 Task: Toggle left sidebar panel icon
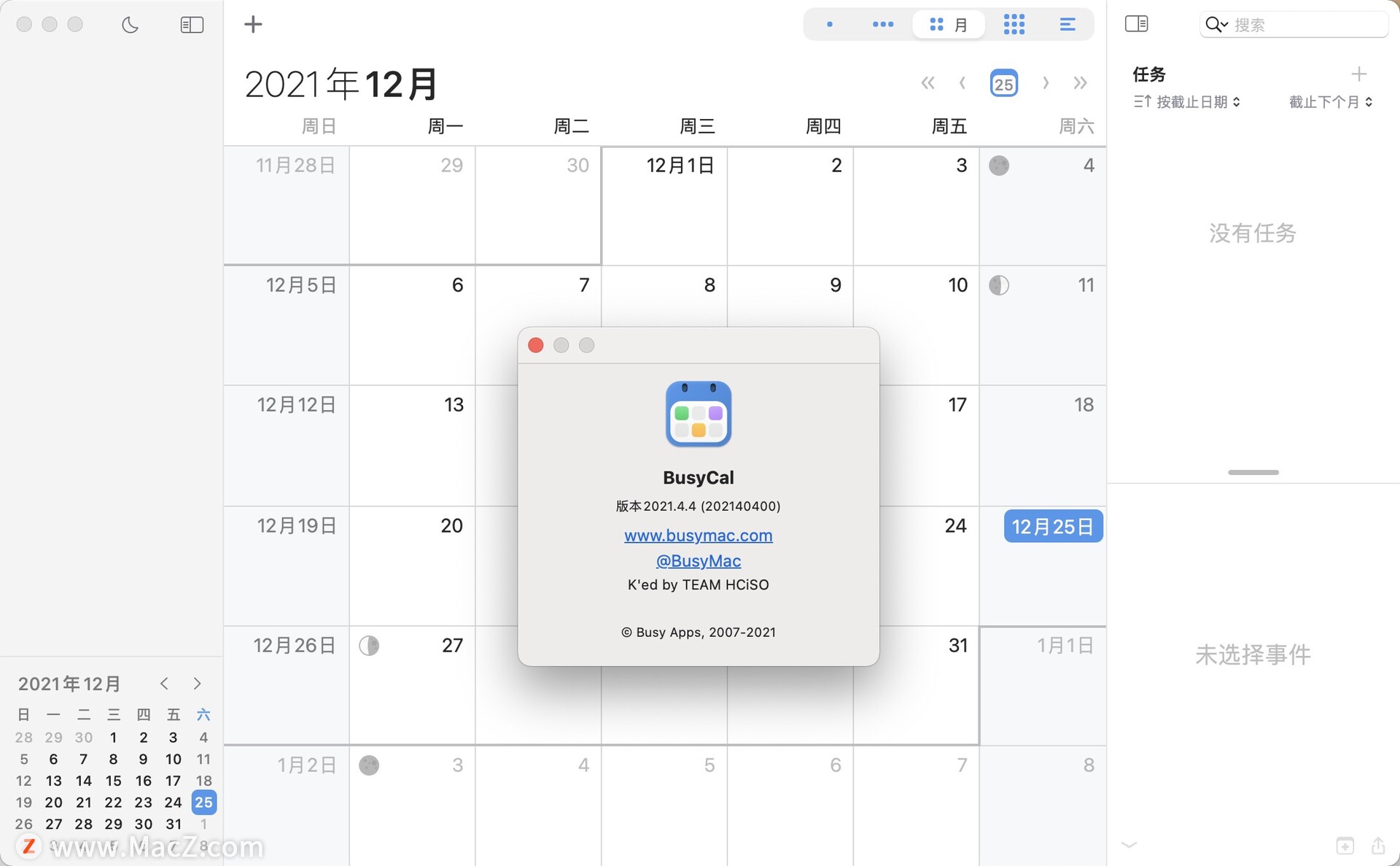point(192,25)
